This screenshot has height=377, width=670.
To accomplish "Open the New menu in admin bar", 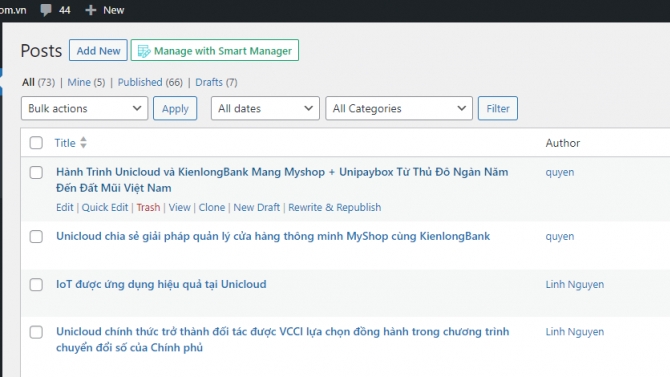I will click(x=105, y=10).
